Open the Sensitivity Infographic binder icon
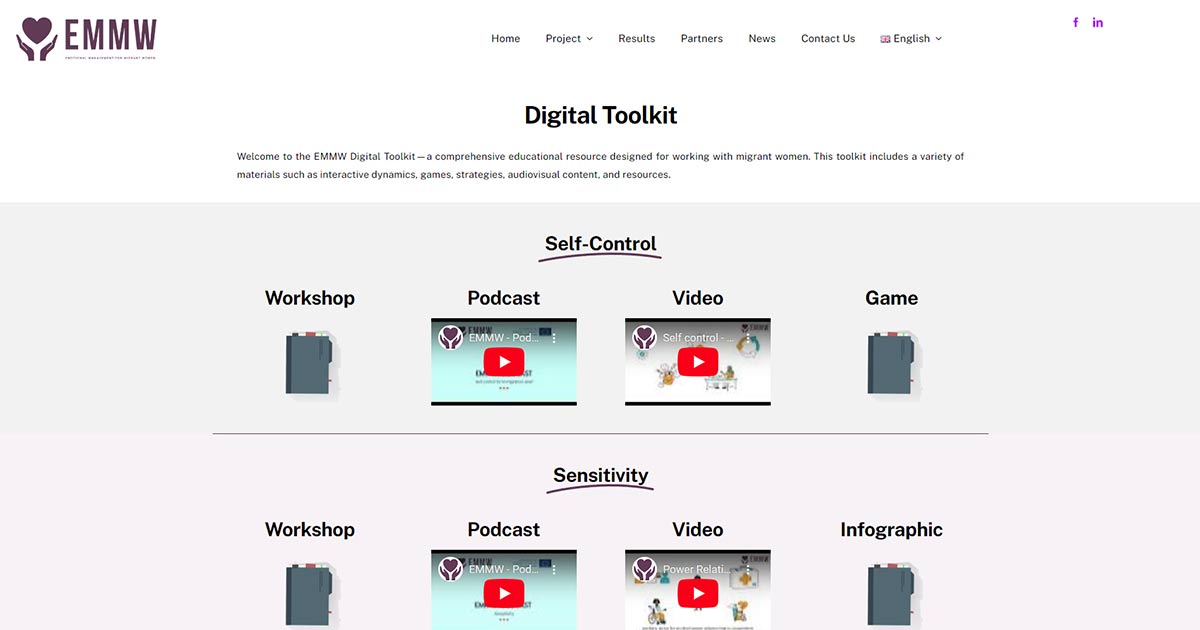The width and height of the screenshot is (1200, 630). coord(891,595)
